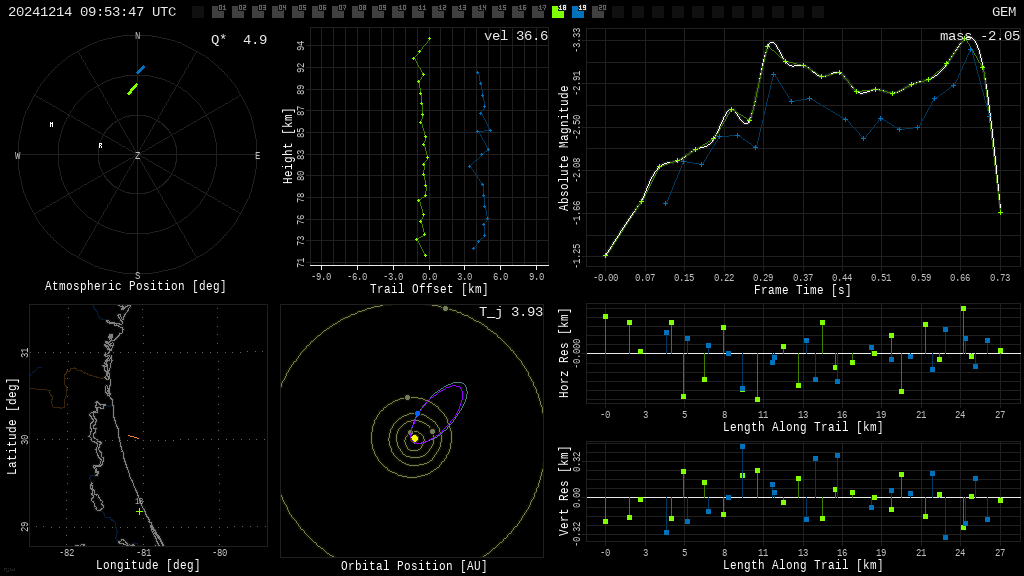Image resolution: width=1024 pixels, height=576 pixels.
Task: Click the green station cross on the map
Action: tap(139, 511)
